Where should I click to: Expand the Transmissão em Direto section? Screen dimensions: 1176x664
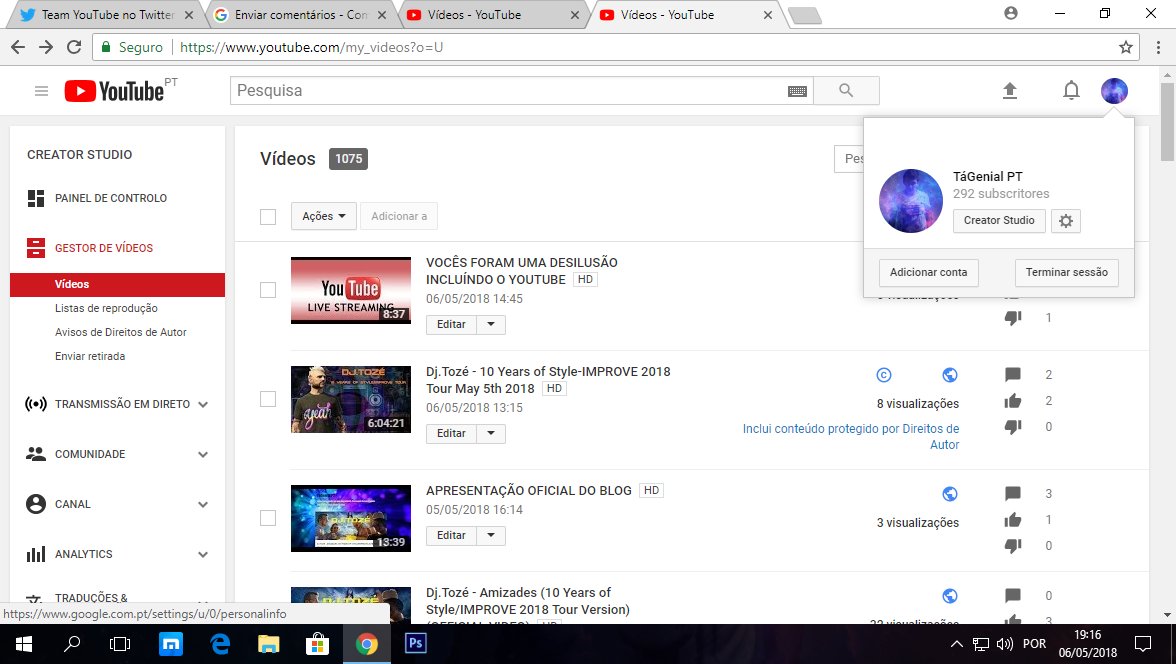(x=203, y=404)
